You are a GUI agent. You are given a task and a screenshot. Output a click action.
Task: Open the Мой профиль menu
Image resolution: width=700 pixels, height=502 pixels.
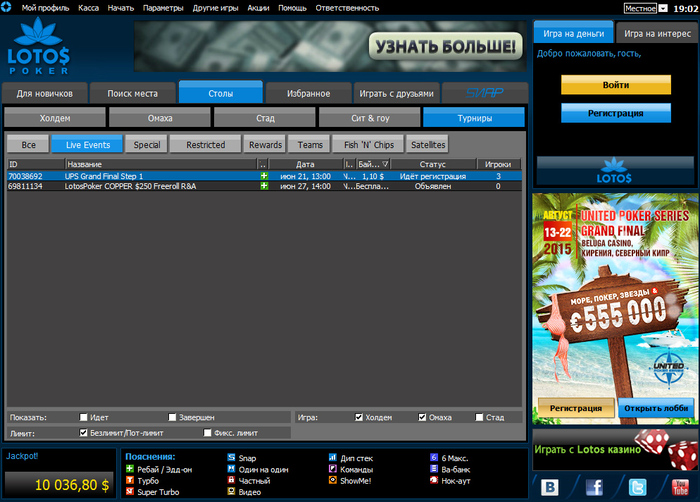tap(46, 8)
